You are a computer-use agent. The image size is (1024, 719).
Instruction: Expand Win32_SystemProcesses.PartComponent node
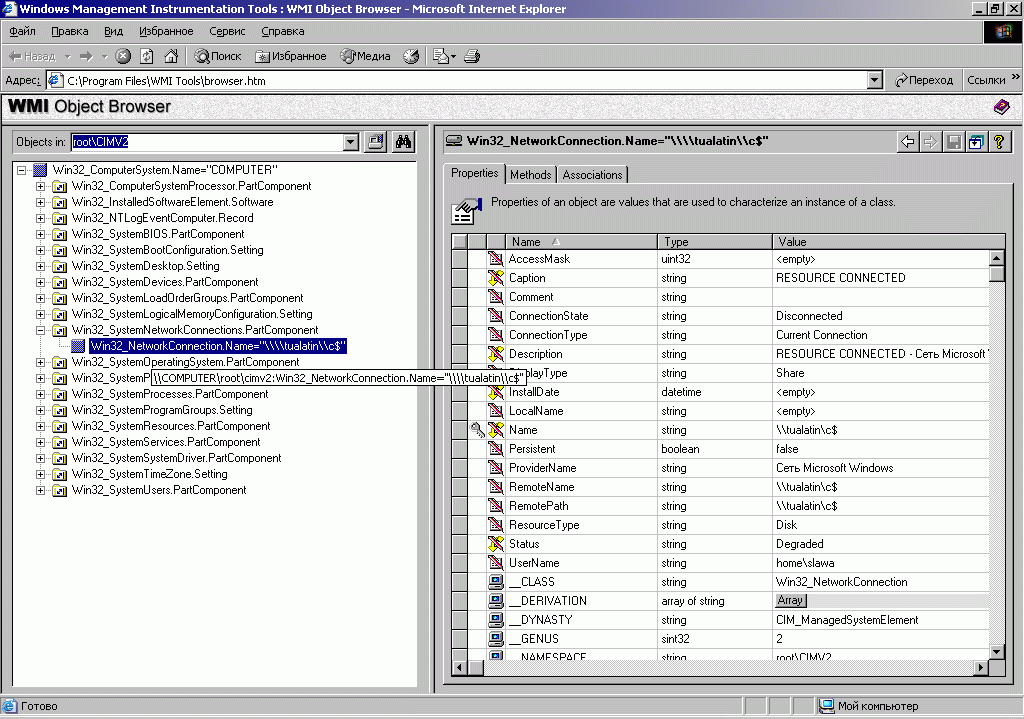tap(40, 394)
